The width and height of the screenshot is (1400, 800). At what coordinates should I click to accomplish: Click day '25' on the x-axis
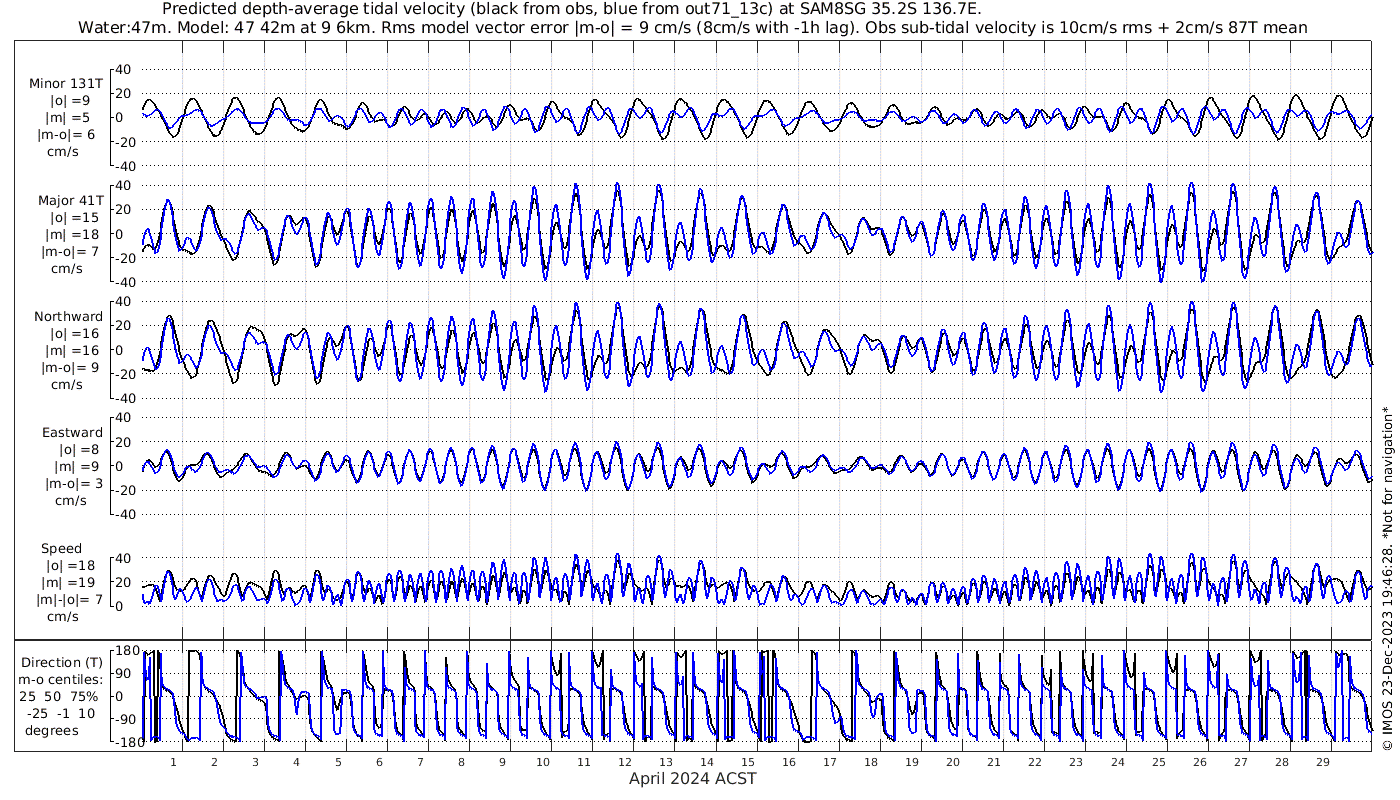(1158, 762)
